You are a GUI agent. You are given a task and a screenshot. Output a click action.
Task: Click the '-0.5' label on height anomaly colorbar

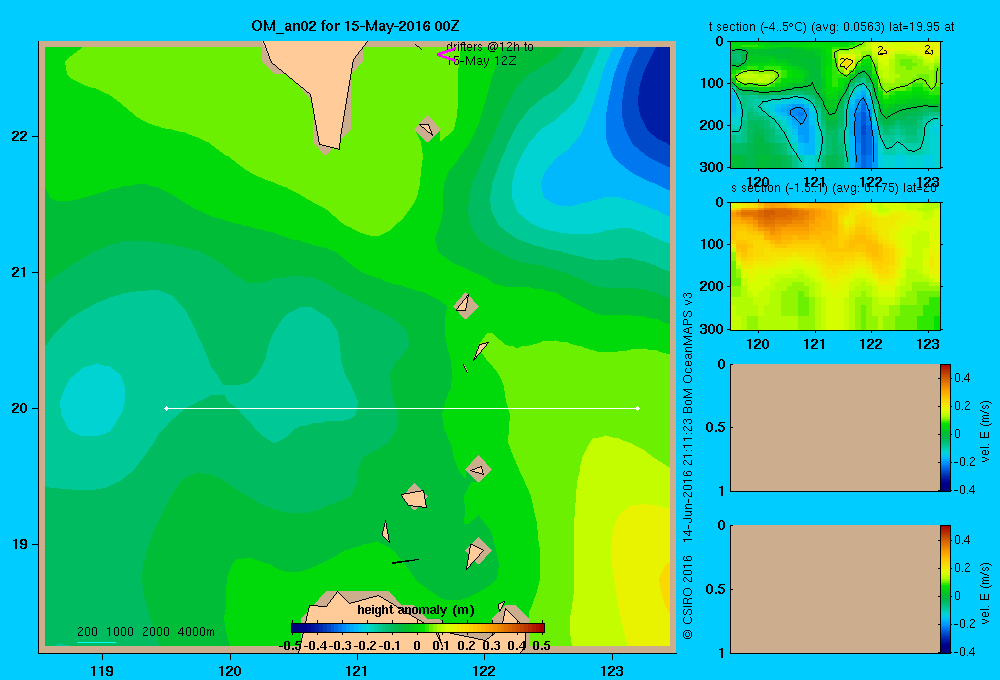pos(290,646)
